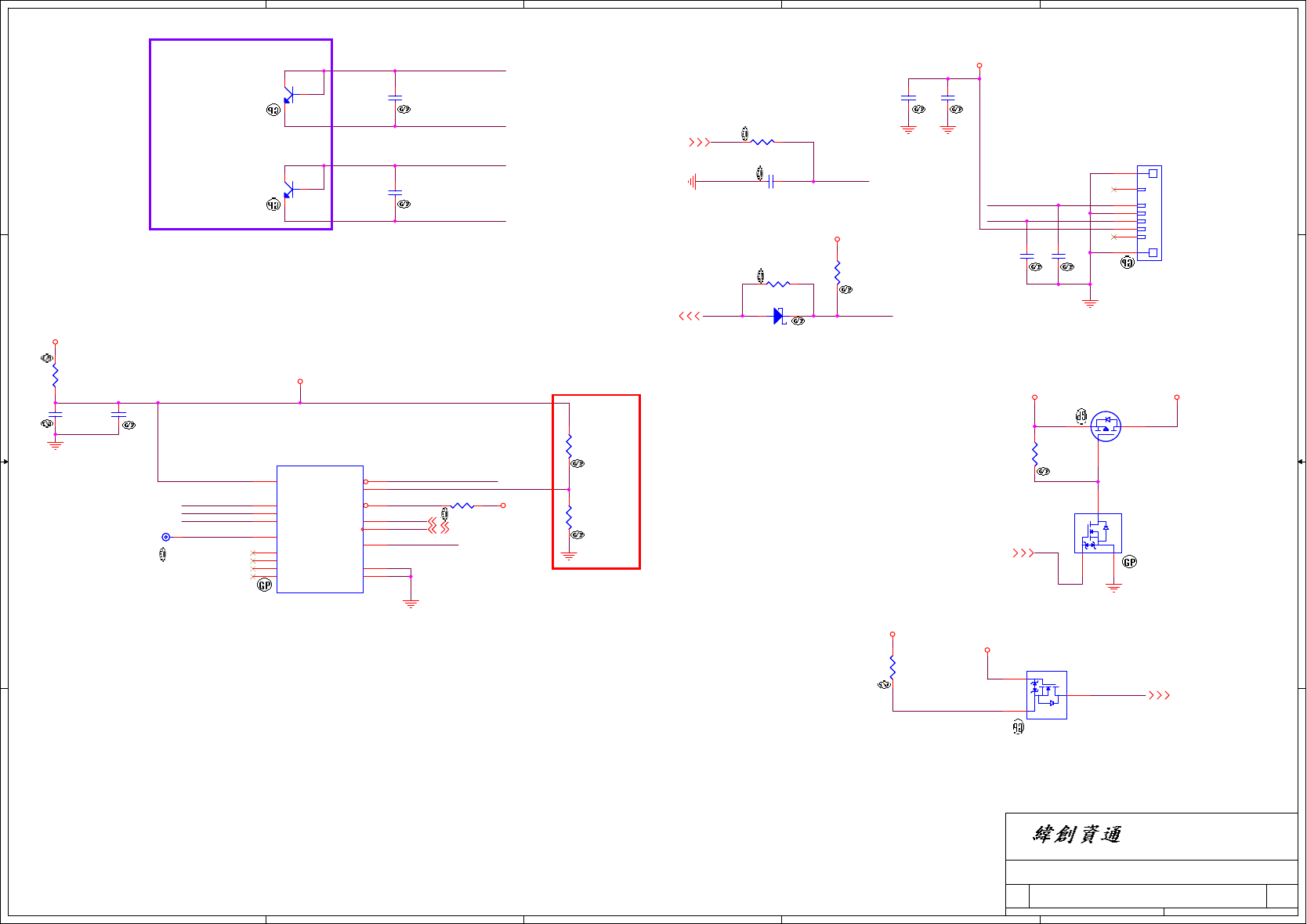Click ground symbol beneath the far-left capacitors
Screen dimensions: 1307x924
(55, 445)
